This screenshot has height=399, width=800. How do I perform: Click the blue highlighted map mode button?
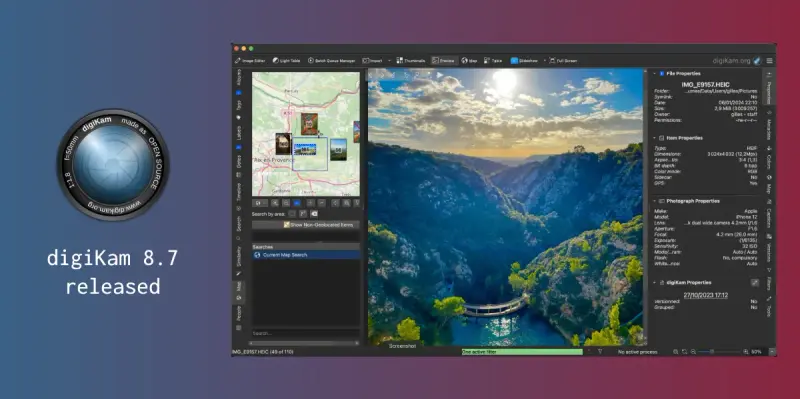point(297,203)
